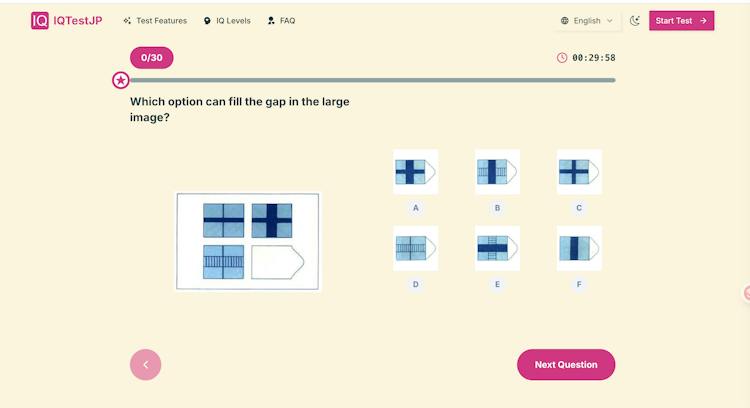The height and width of the screenshot is (408, 750).
Task: Select answer option A image
Action: (415, 172)
